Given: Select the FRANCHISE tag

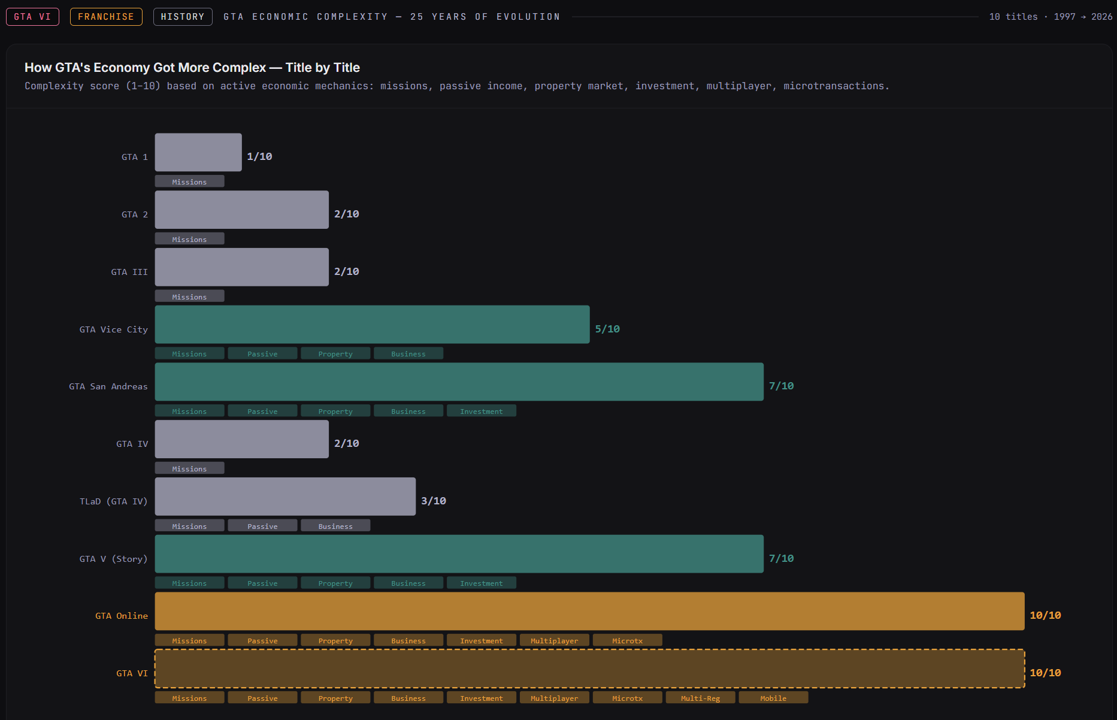Looking at the screenshot, I should pyautogui.click(x=106, y=16).
